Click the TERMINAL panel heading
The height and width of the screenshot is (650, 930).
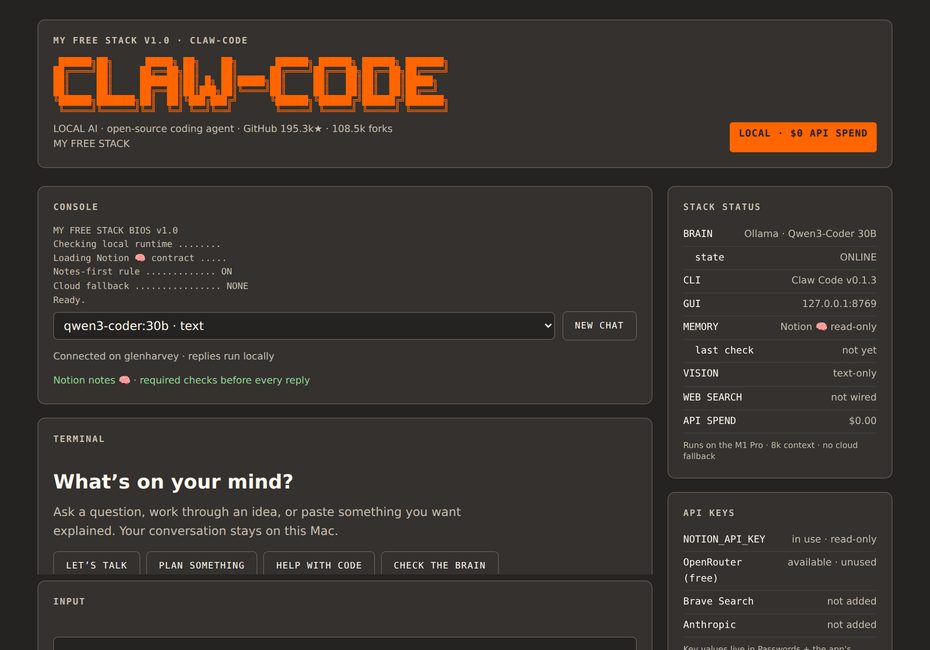pyautogui.click(x=79, y=439)
